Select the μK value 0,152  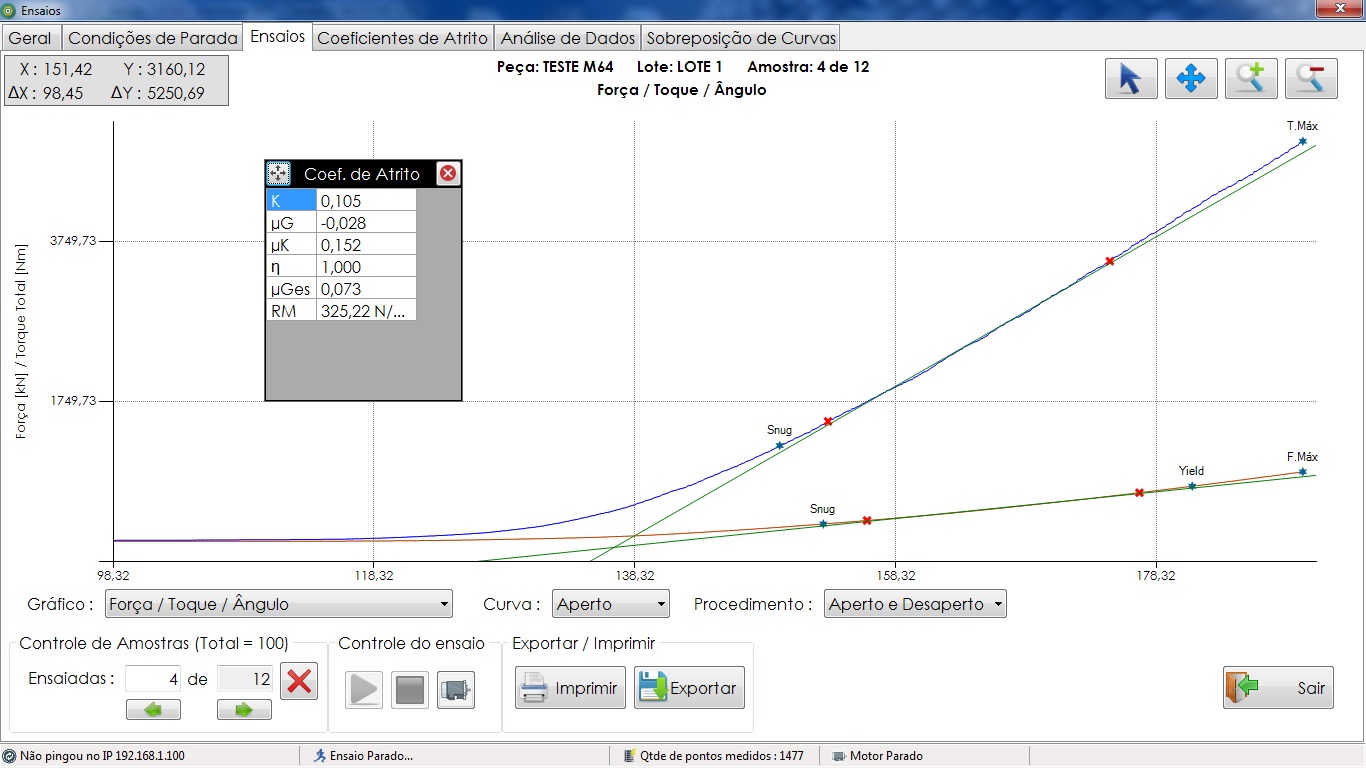(366, 245)
